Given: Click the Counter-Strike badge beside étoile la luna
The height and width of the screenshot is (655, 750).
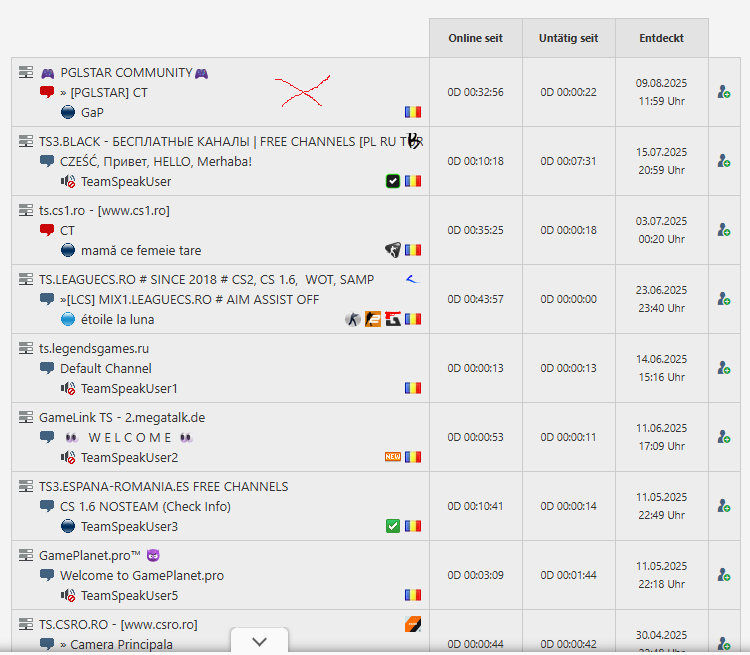Looking at the screenshot, I should tap(352, 319).
